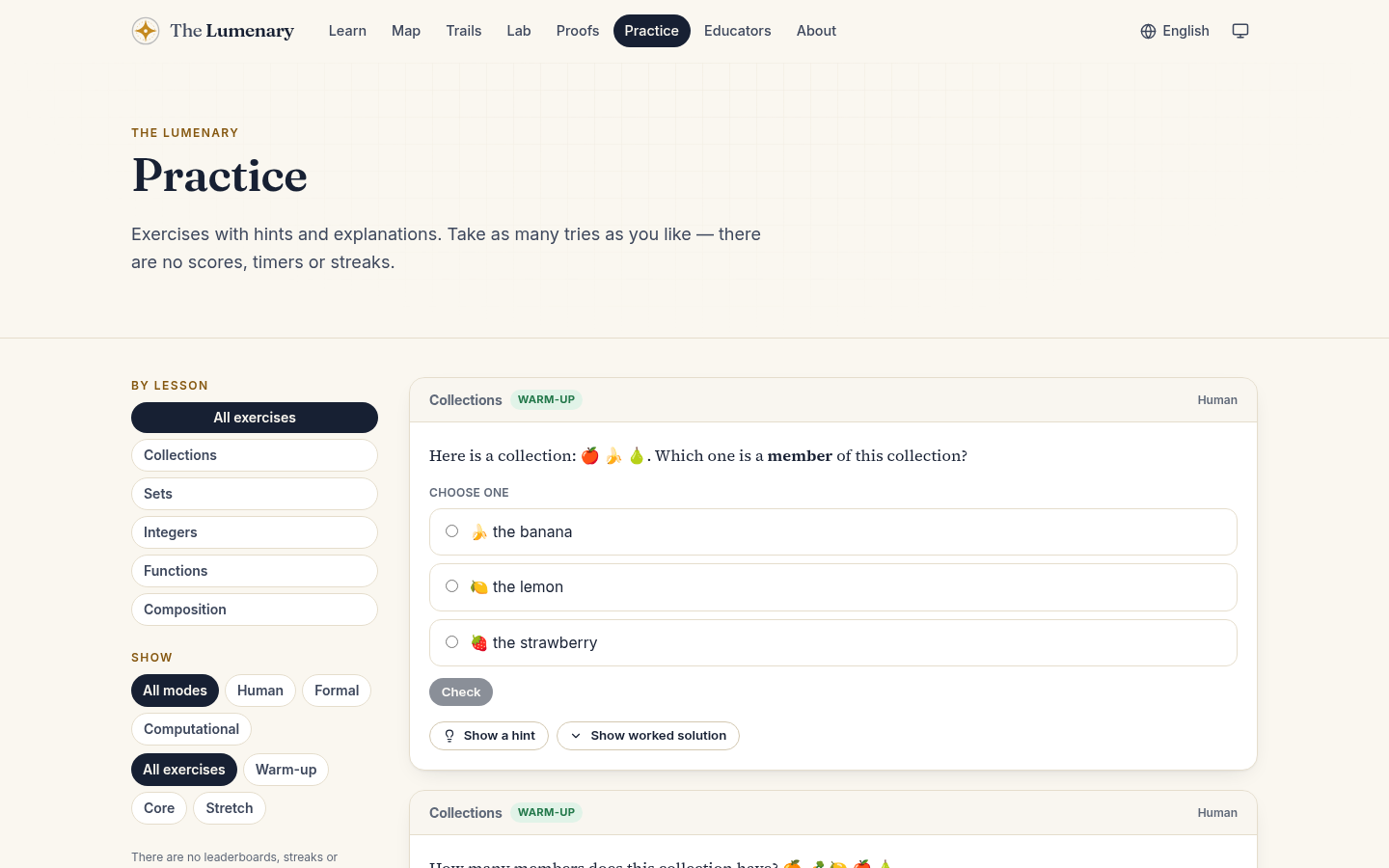Select the active Practice nav tab

point(652,31)
